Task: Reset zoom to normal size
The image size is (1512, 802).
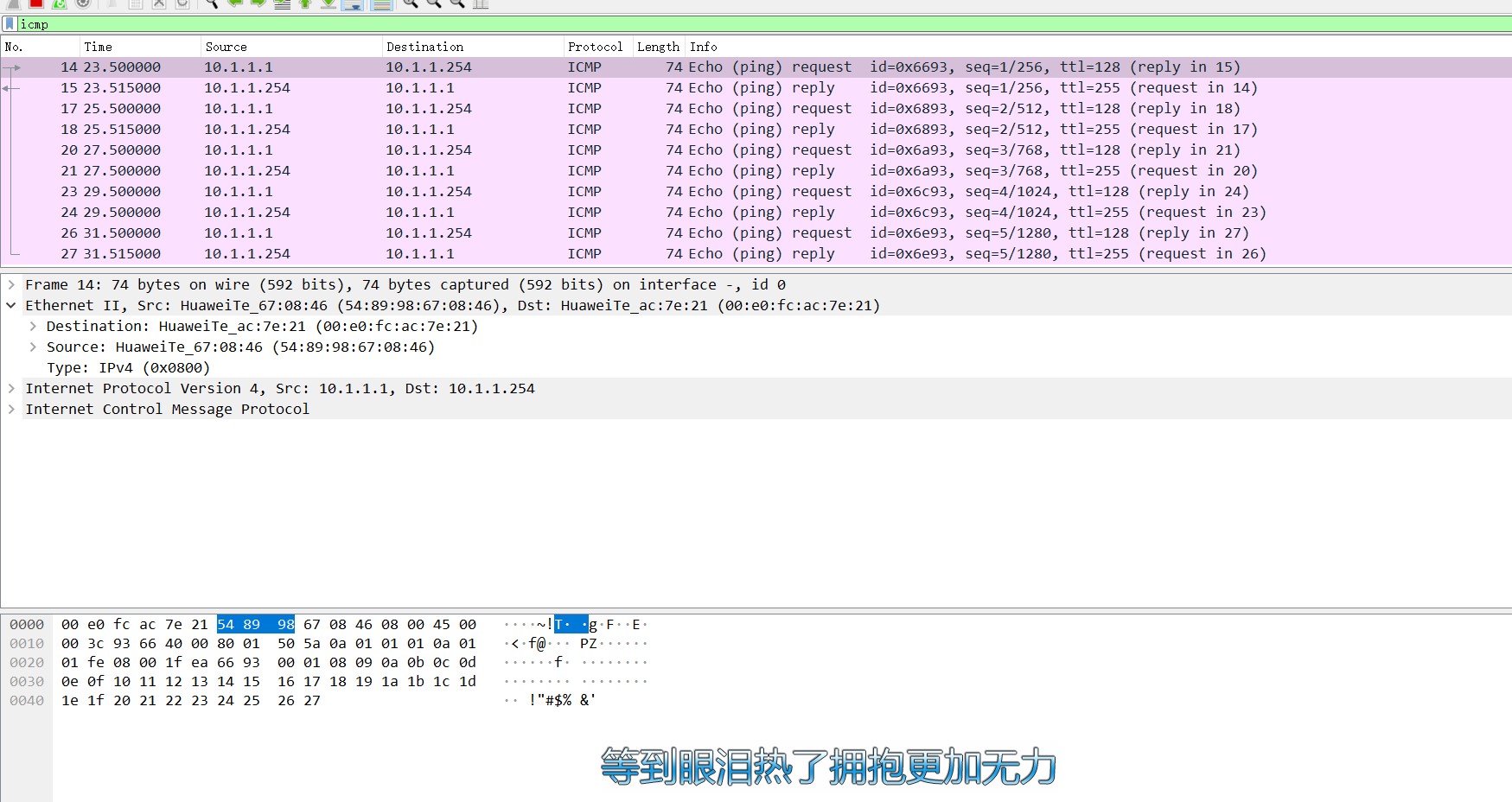Action: [458, 4]
